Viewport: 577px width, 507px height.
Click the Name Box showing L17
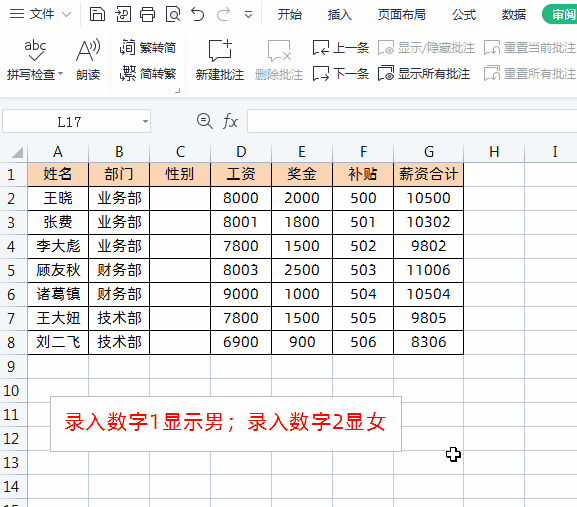[x=69, y=121]
